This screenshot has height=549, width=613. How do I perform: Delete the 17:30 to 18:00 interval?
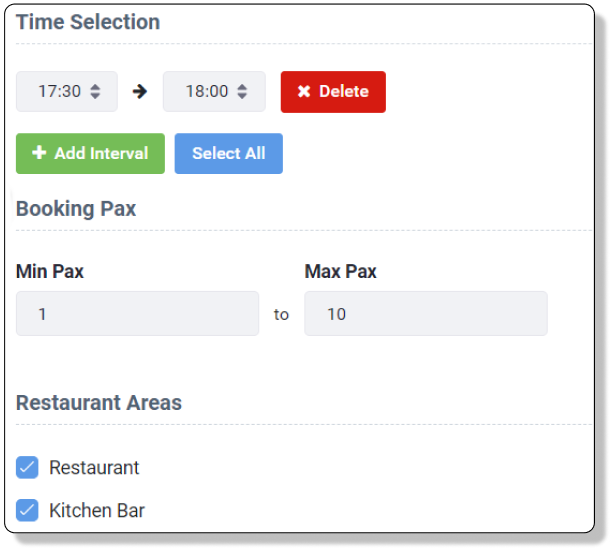coord(333,92)
